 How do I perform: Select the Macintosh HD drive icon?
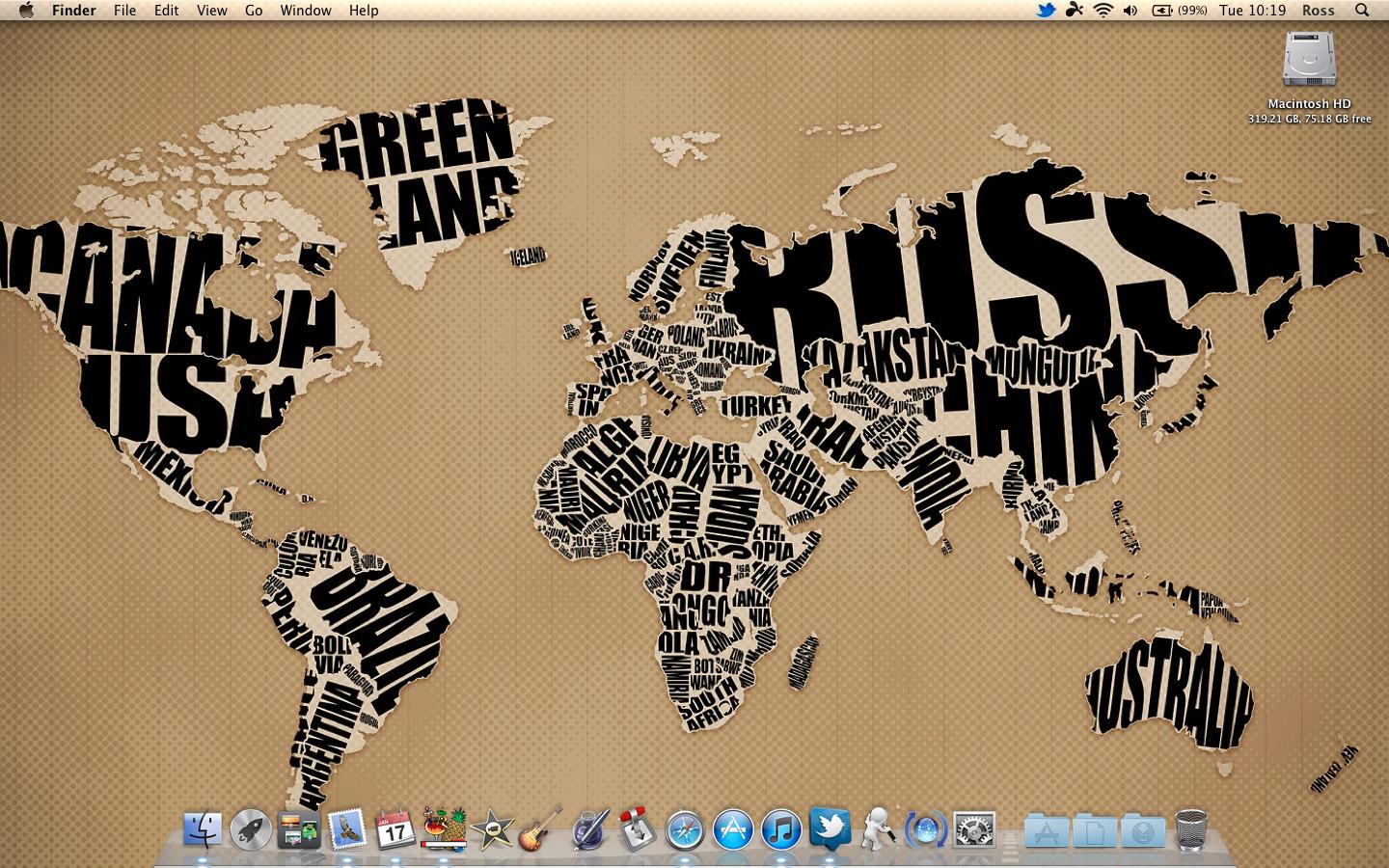[1309, 60]
